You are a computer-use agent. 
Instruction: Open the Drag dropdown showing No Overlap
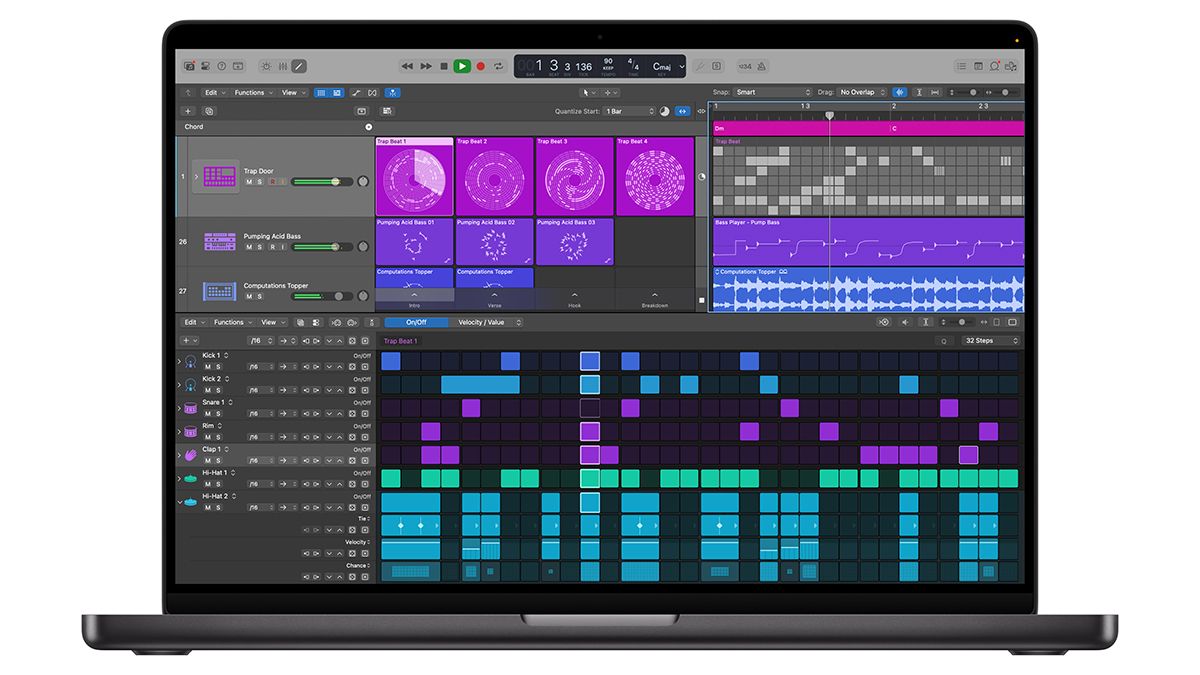tap(860, 91)
